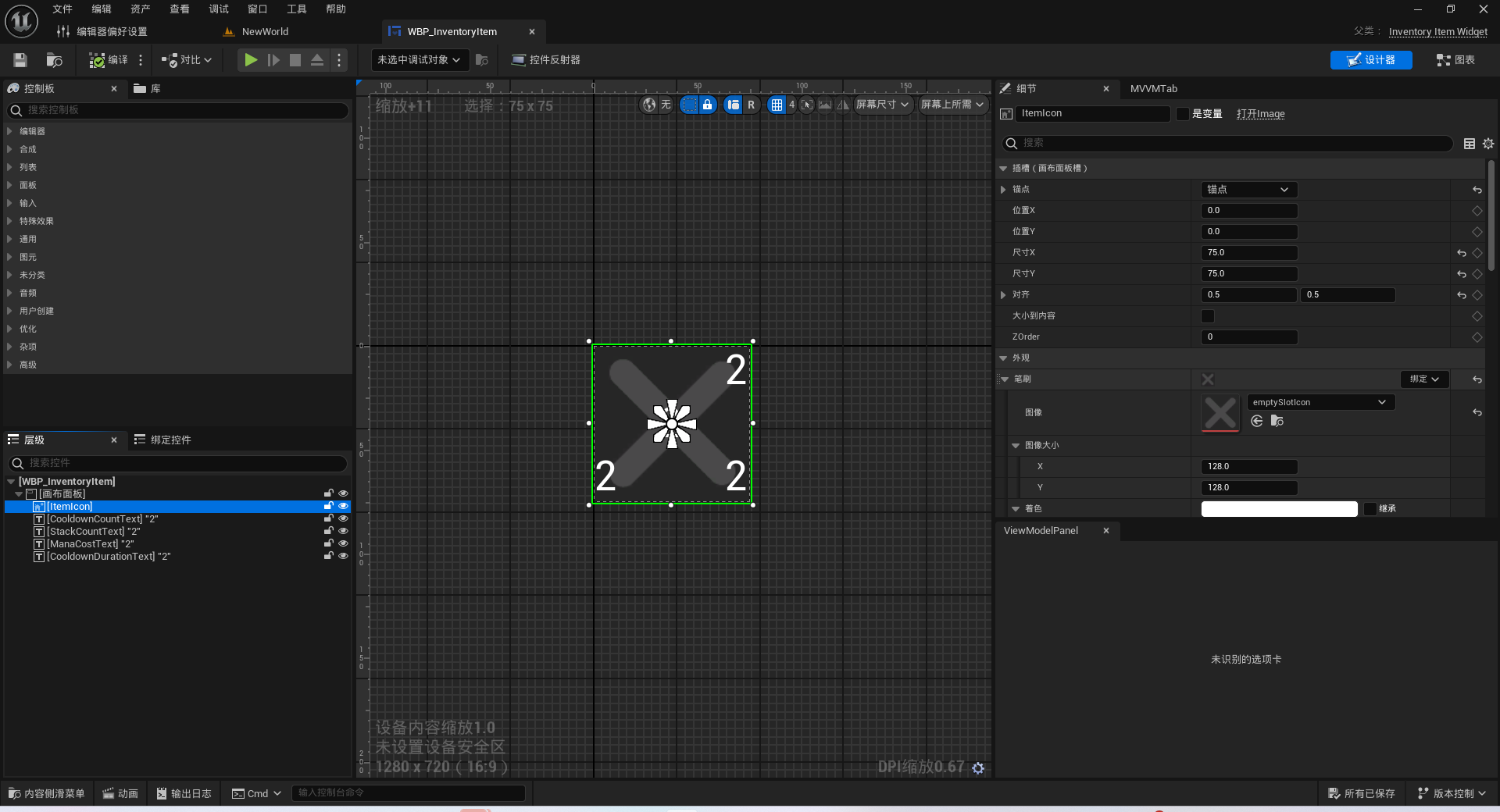1500x812 pixels.
Task: Click the use-selected-asset arrow icon
Action: tap(1257, 422)
